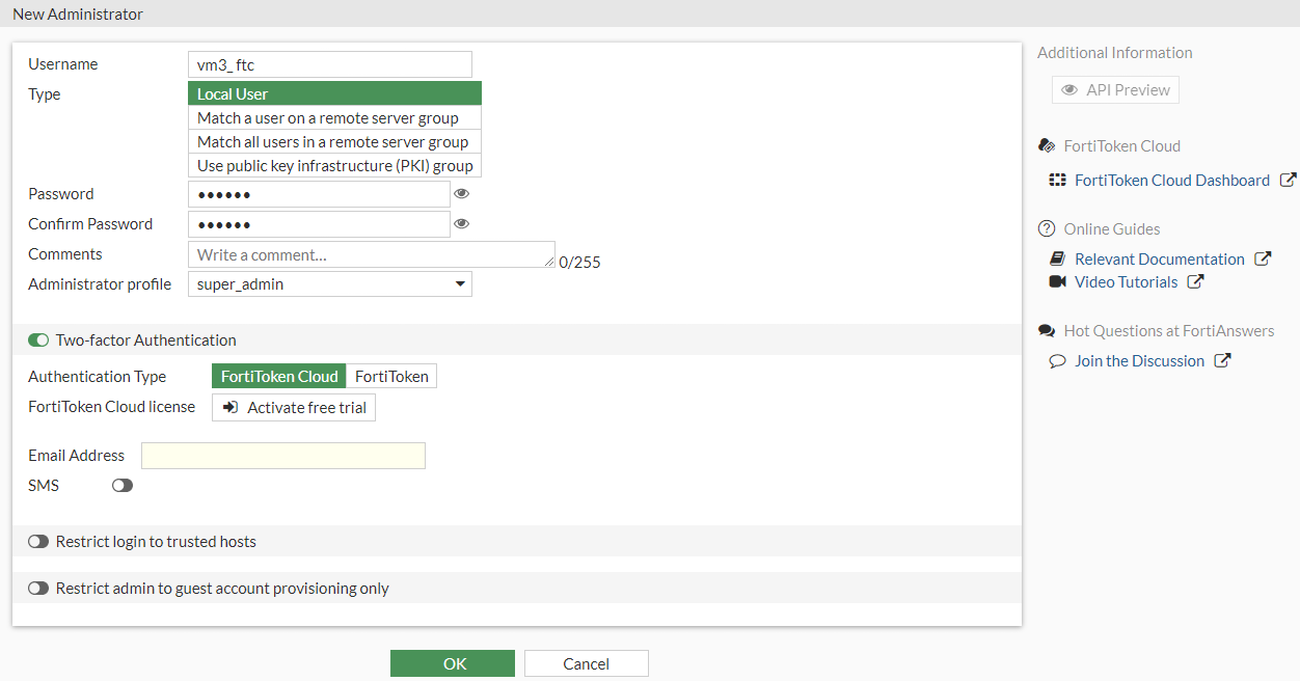Show the Confirm Password using its eye icon
Screen dimensions: 1300x681
click(x=461, y=223)
